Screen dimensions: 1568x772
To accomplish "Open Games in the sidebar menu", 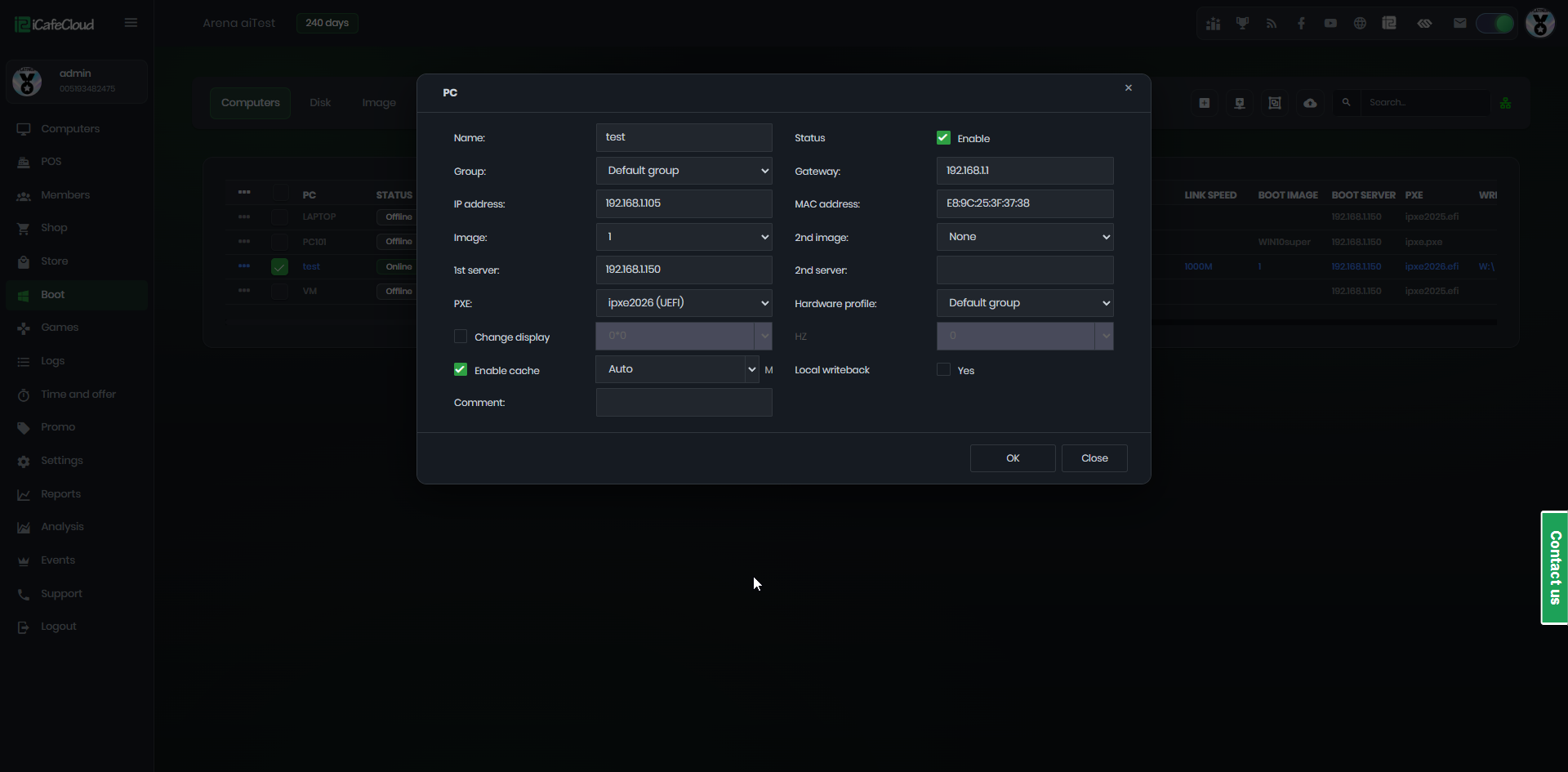I will (60, 328).
